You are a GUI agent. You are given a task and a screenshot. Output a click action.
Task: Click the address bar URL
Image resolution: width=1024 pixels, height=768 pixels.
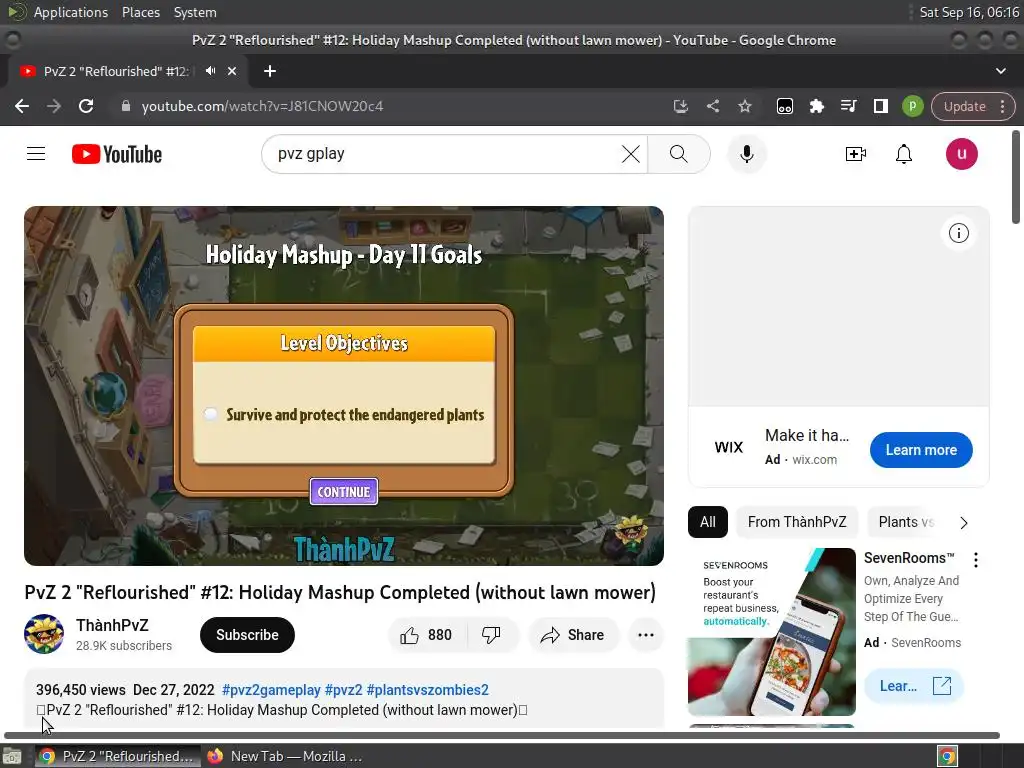262,106
